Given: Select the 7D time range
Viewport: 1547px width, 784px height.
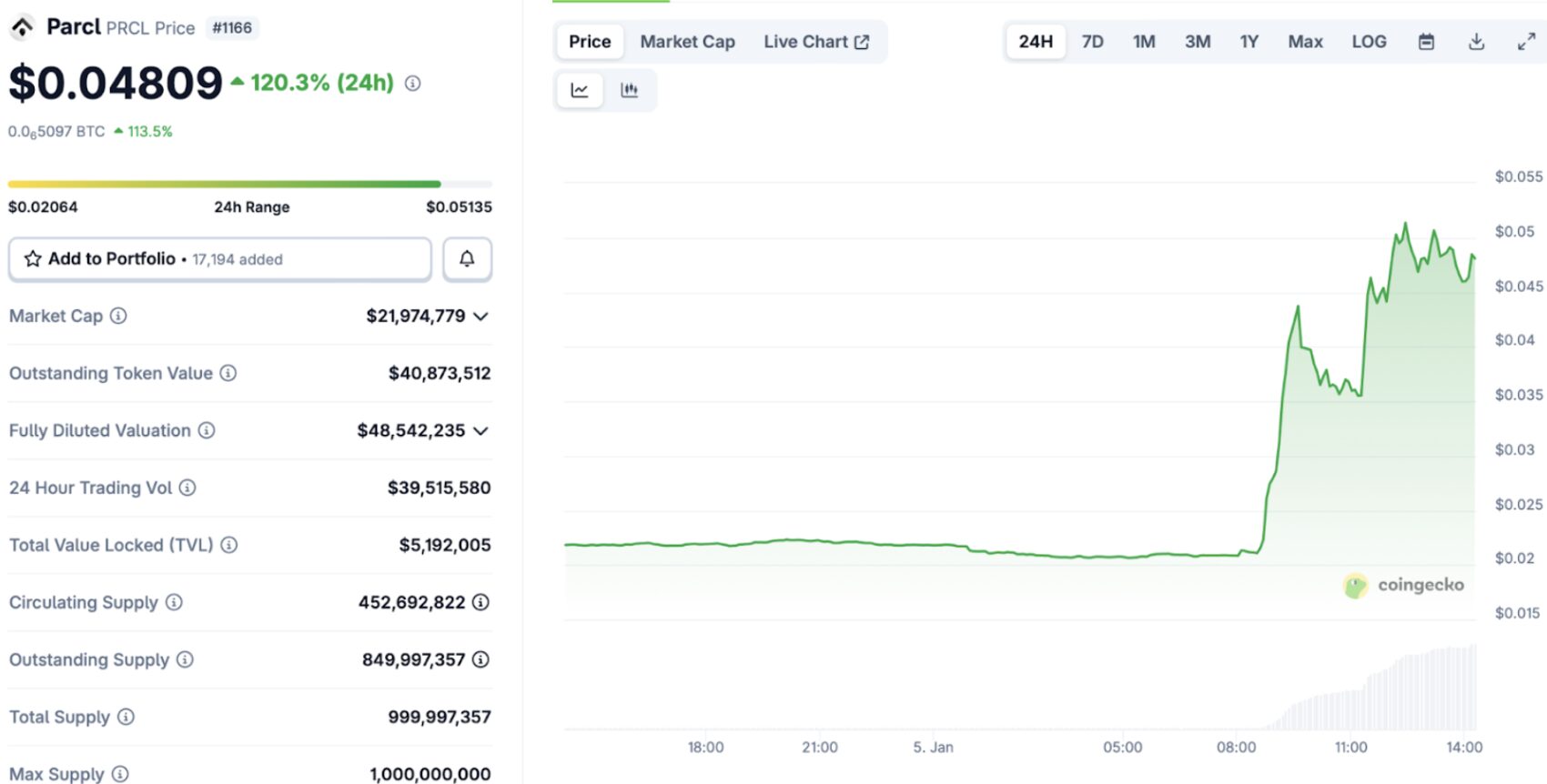Looking at the screenshot, I should point(1092,42).
